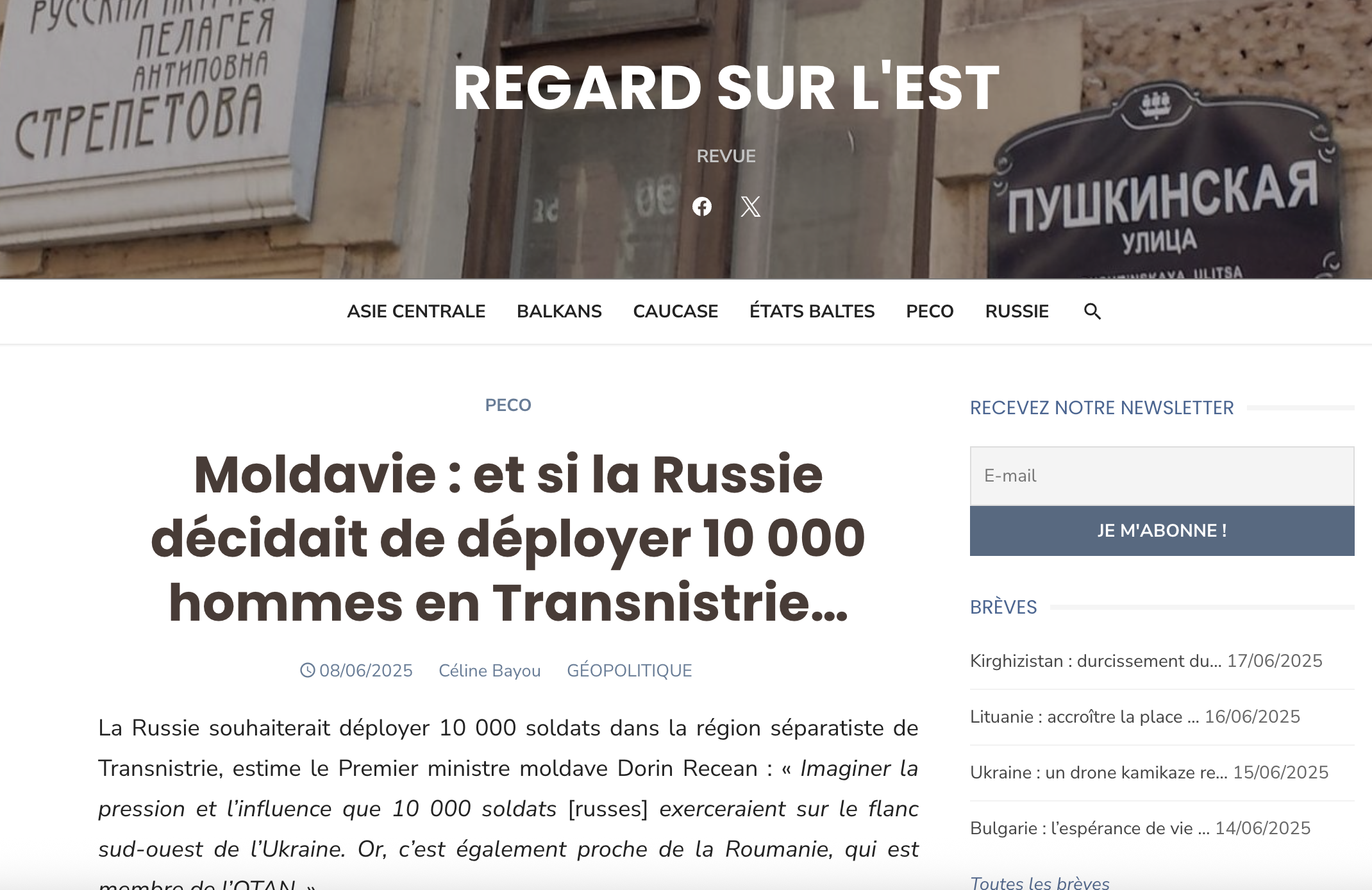Click the Toutes les brèves link

point(1039,882)
